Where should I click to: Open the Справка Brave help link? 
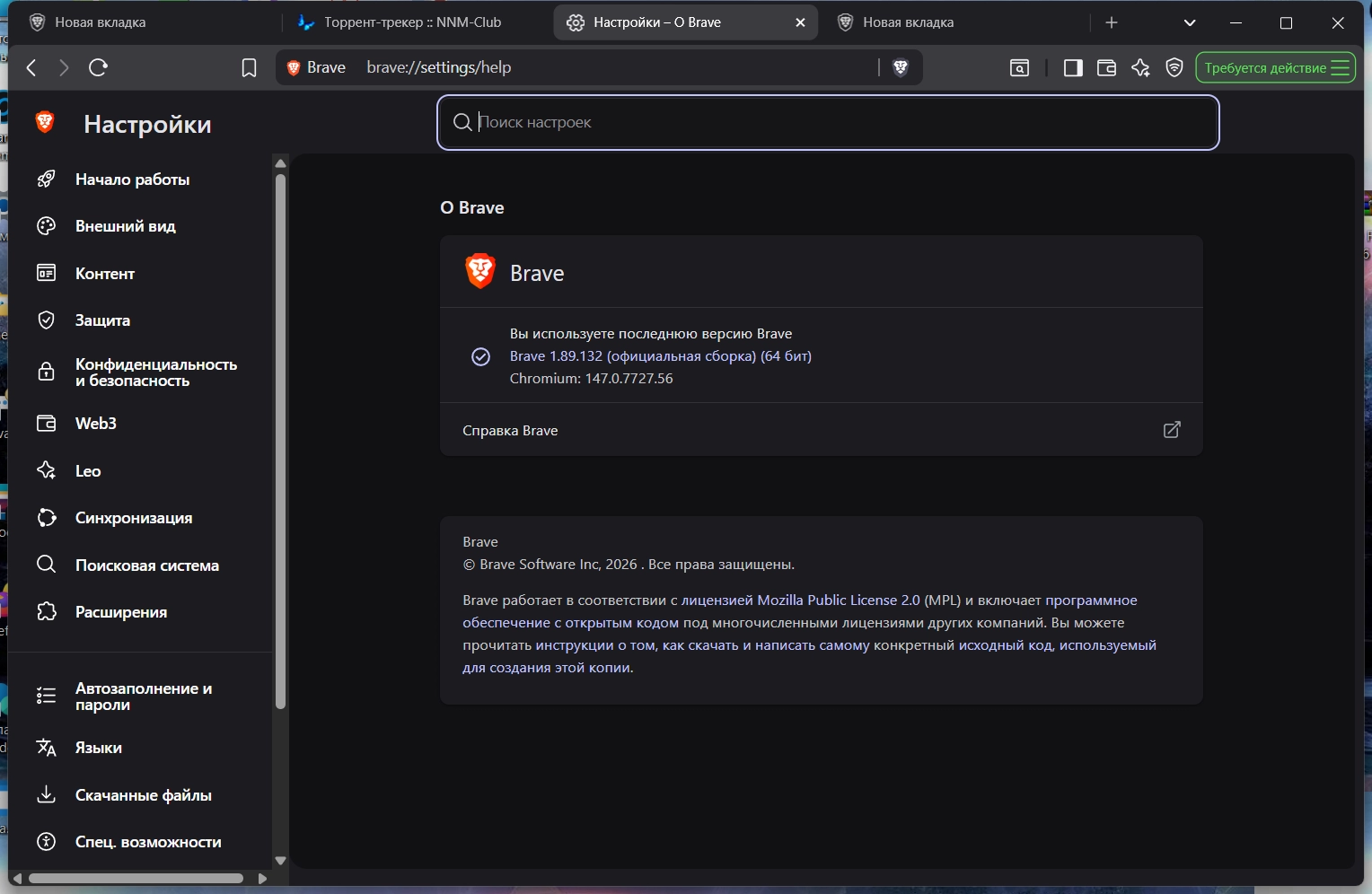click(x=821, y=431)
